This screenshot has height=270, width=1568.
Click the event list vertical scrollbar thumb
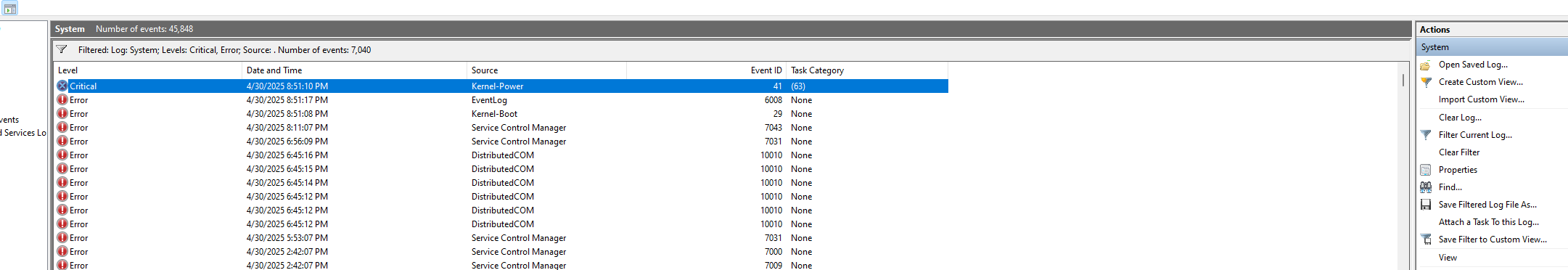tap(1403, 80)
